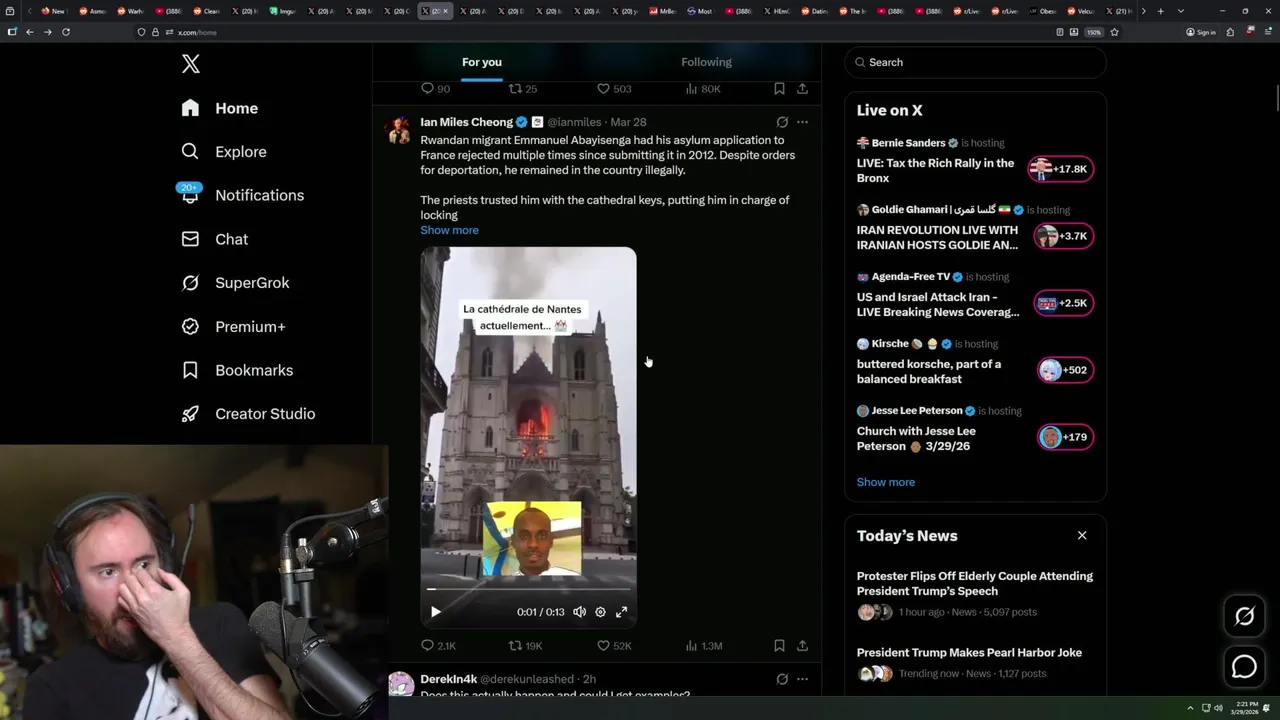Open Home in the left sidebar
The height and width of the screenshot is (720, 1280).
220,108
